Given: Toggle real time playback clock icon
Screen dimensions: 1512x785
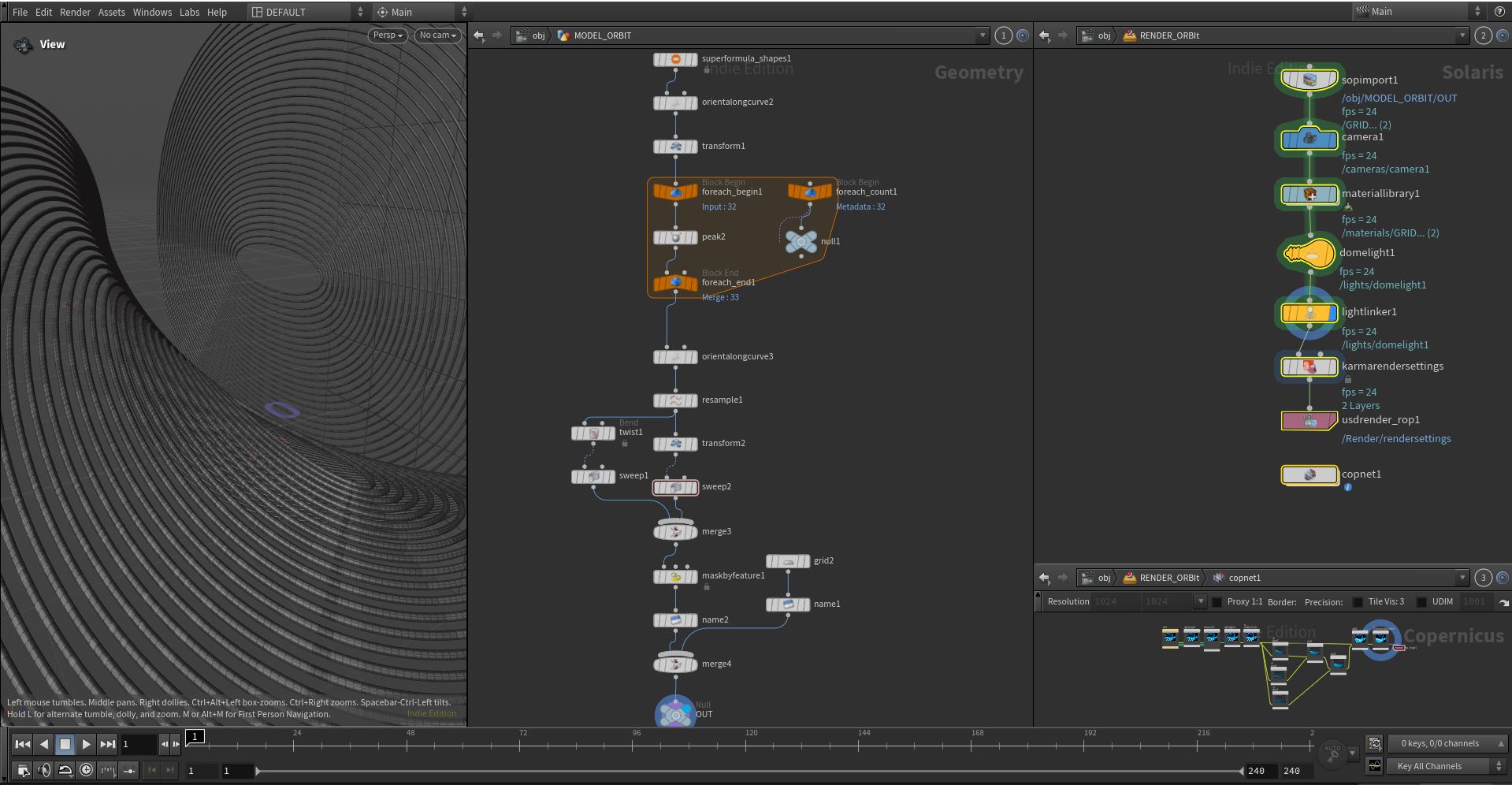Looking at the screenshot, I should [x=87, y=770].
